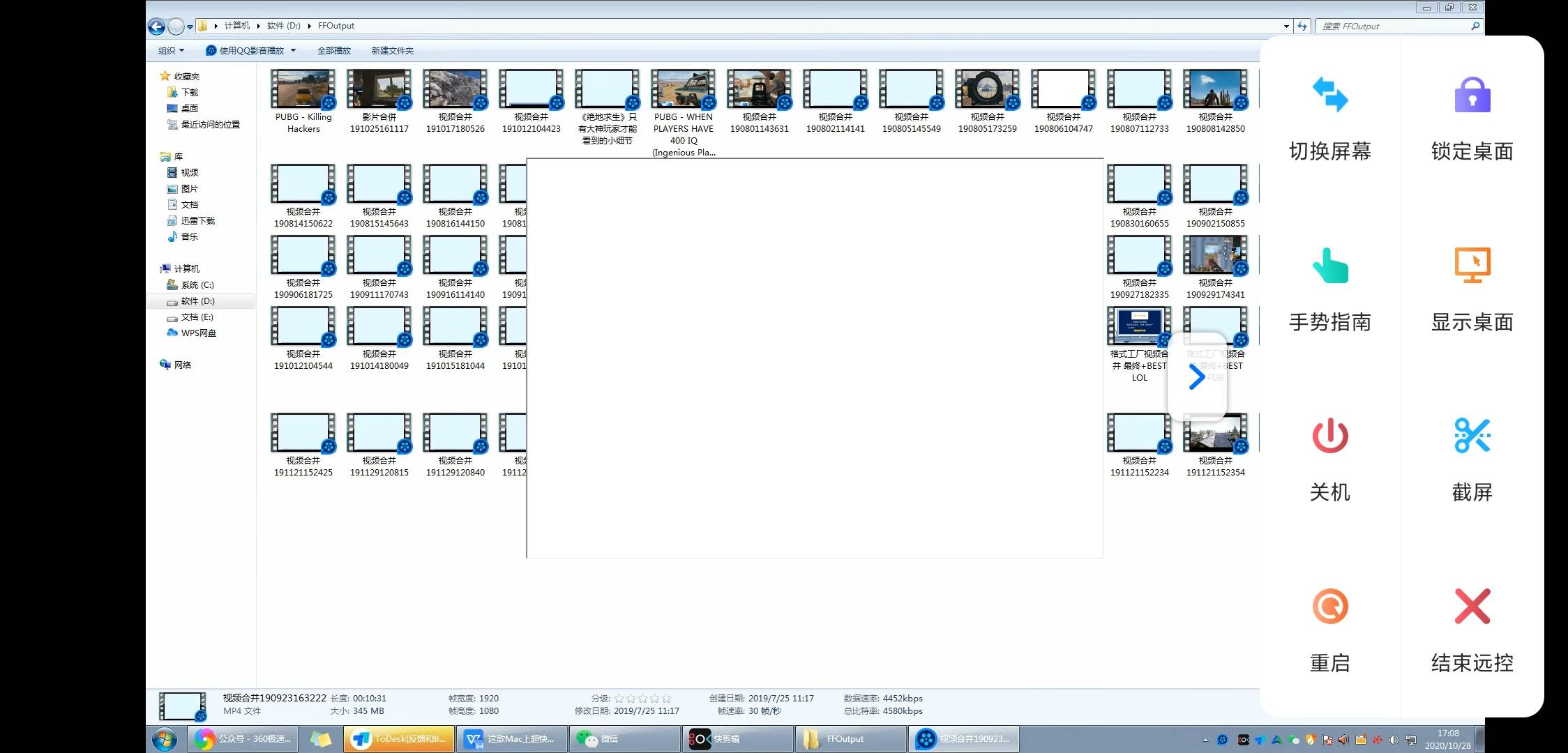This screenshot has width=1568, height=753.
Task: Select the 视频合并 191017180526 video file
Action: tap(455, 100)
